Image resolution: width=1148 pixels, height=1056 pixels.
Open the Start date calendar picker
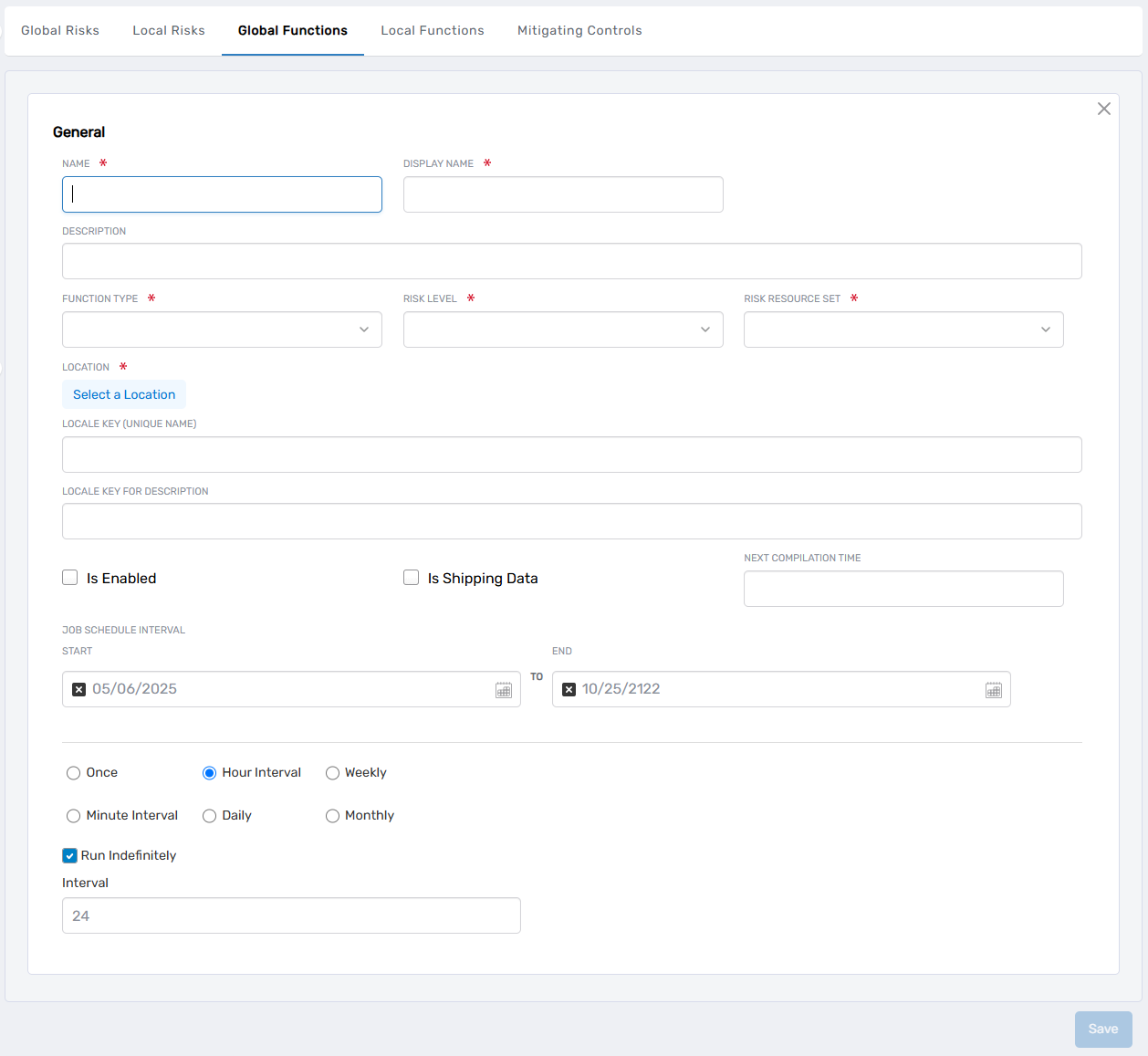point(504,689)
